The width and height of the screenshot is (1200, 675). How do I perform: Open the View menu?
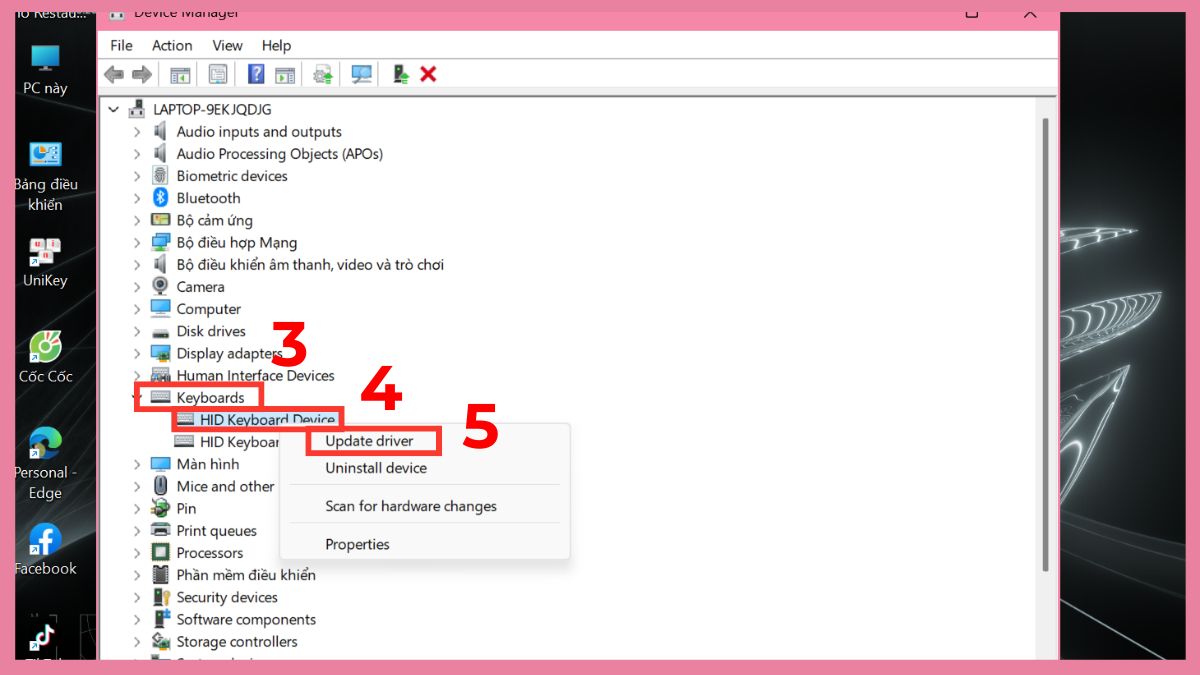[x=227, y=45]
